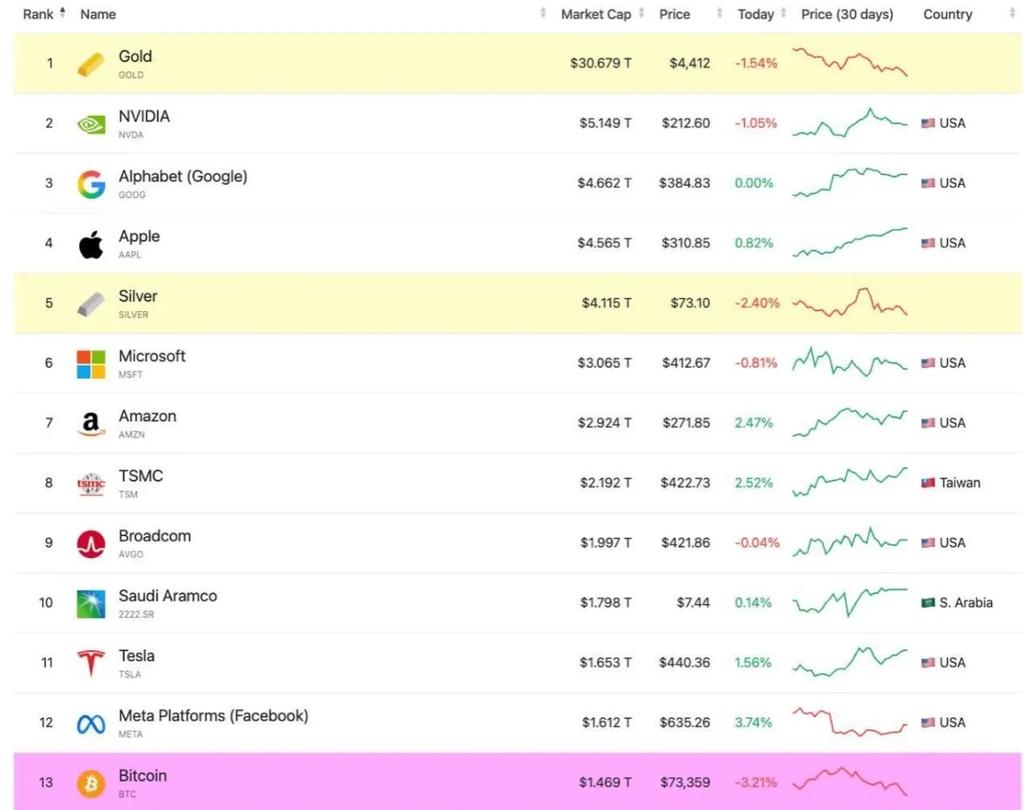View Silver 30-day price chart
The image size is (1024, 810).
tap(850, 302)
